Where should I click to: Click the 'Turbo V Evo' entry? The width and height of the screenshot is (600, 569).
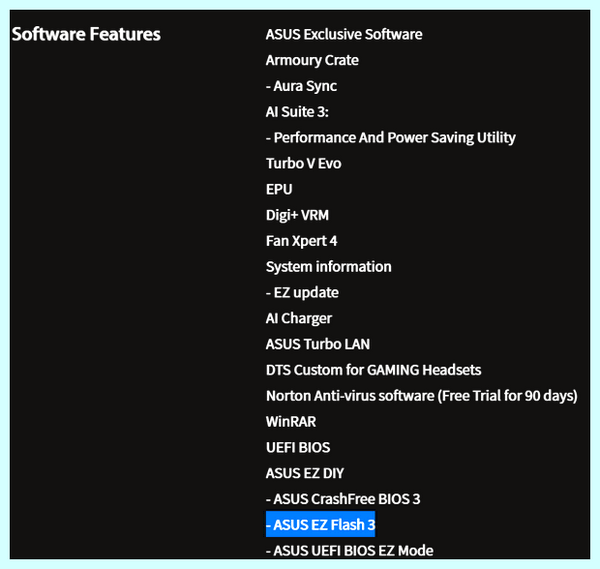coord(303,163)
